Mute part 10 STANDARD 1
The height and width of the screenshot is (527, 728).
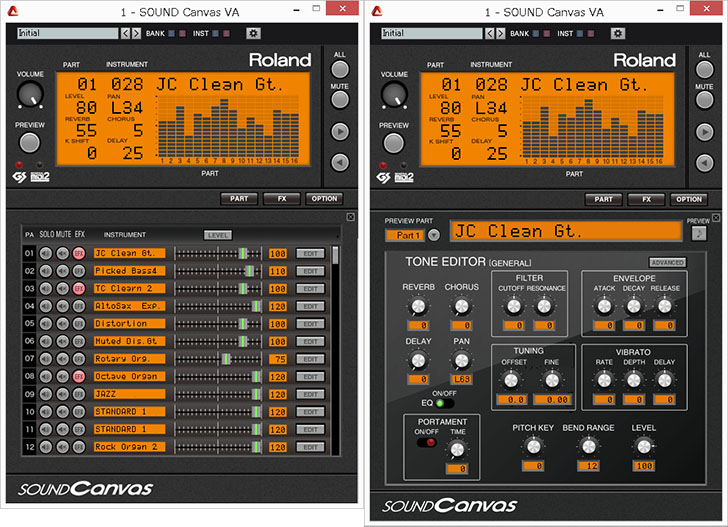(x=62, y=412)
